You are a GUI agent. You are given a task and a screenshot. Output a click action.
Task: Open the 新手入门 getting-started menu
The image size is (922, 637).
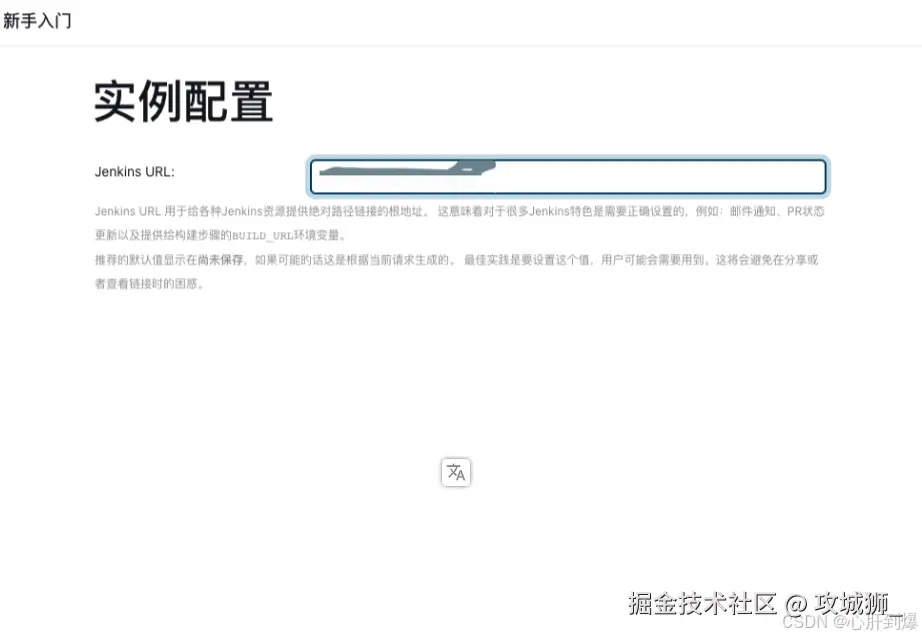[36, 20]
